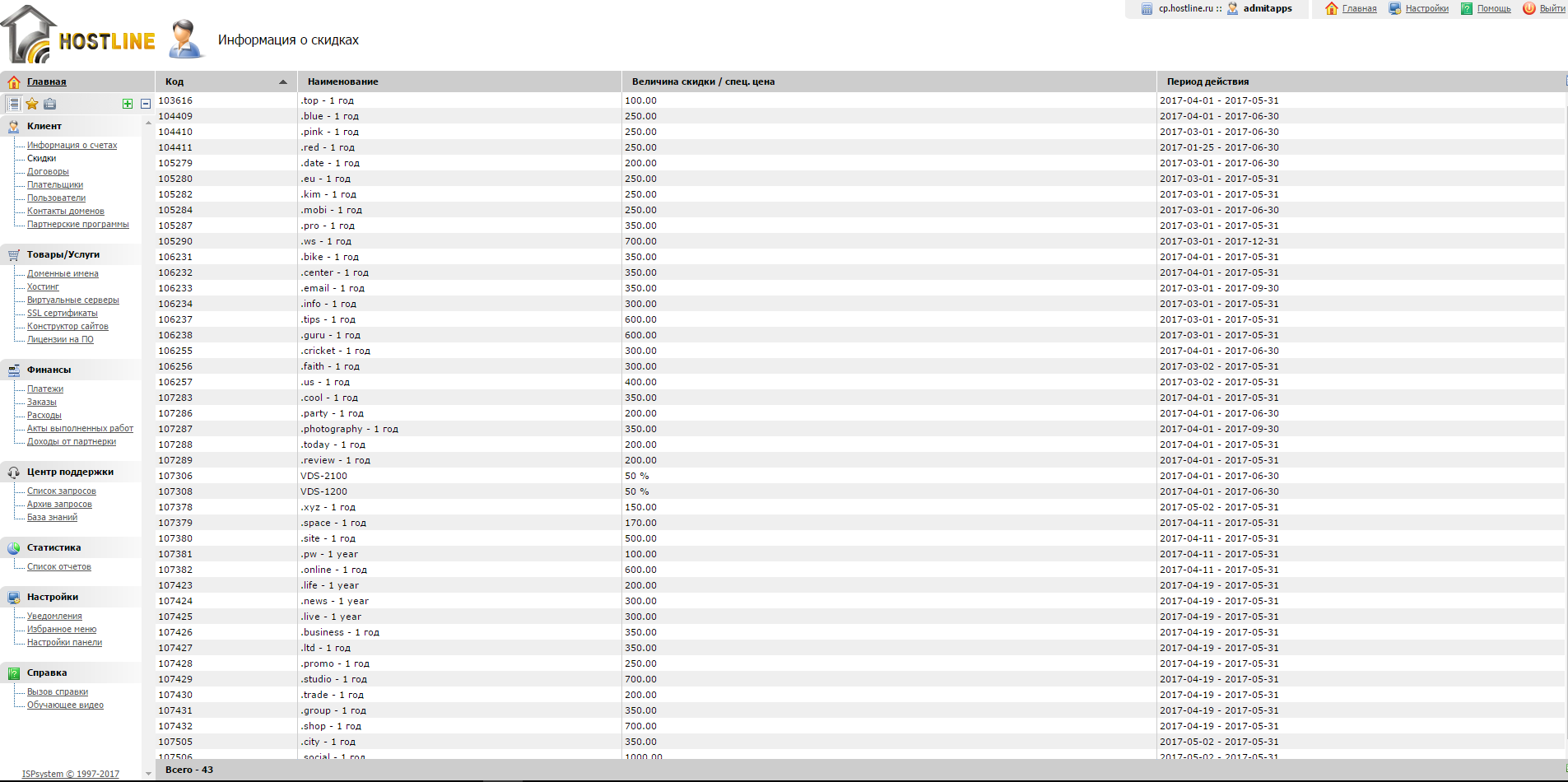Click the user icon beside page title
The width and height of the screenshot is (1568, 782).
point(186,39)
